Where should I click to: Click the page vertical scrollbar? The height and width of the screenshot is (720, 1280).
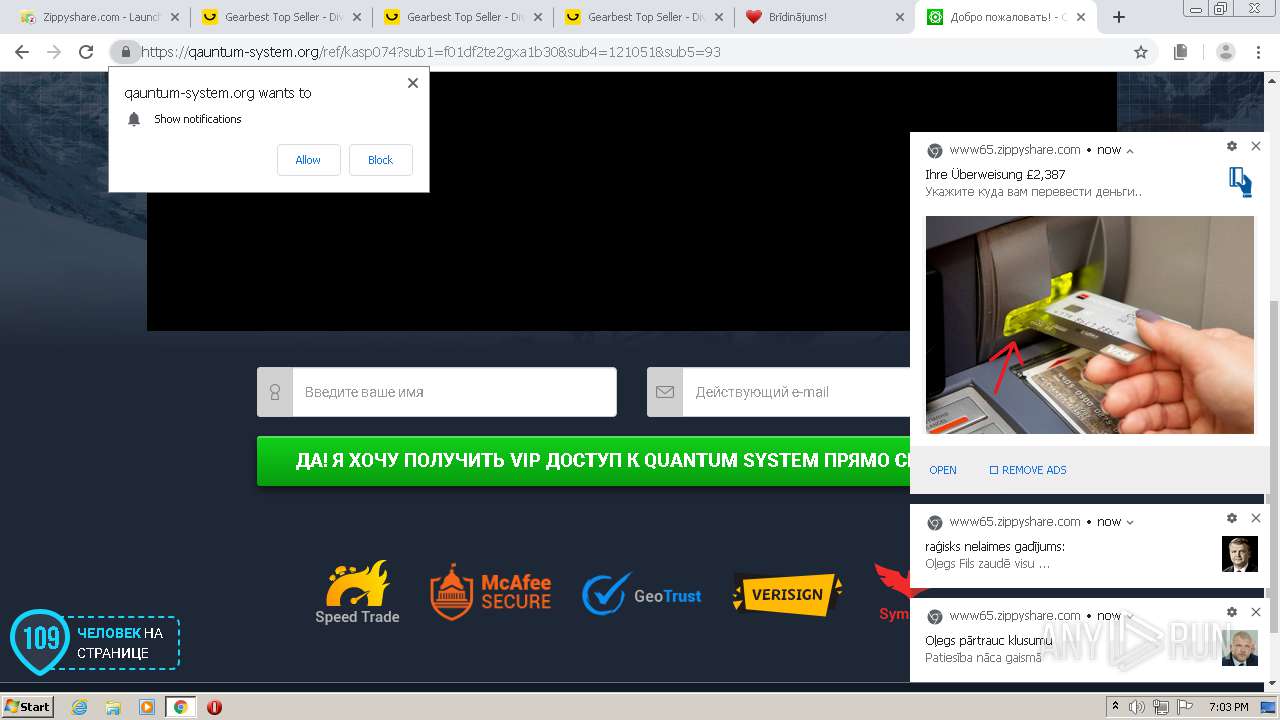click(x=1273, y=465)
